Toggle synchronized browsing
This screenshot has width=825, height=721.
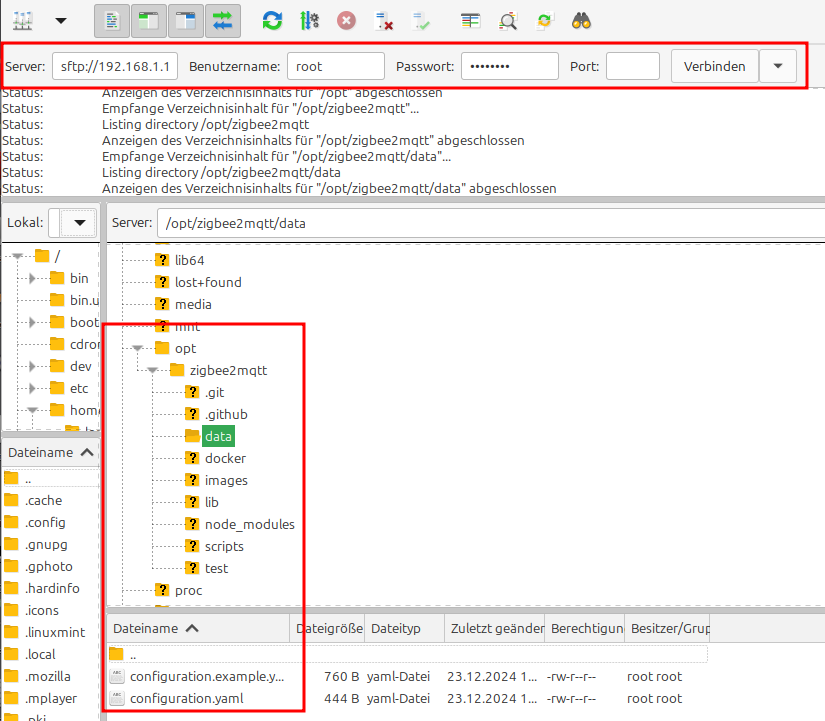(544, 19)
